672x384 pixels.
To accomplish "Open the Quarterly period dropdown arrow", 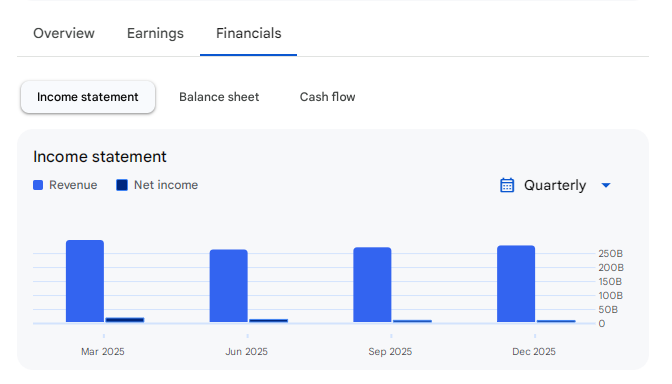I will click(606, 185).
